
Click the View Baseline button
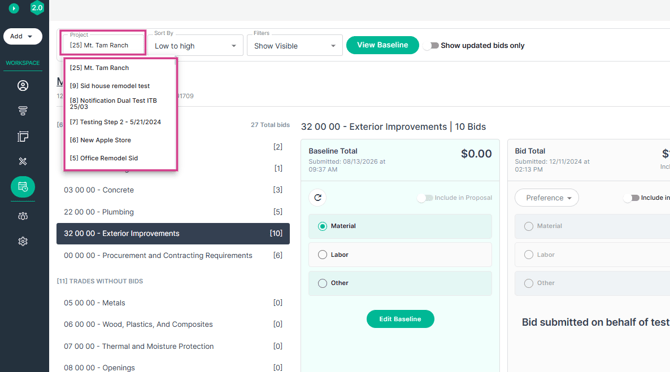[x=382, y=45]
